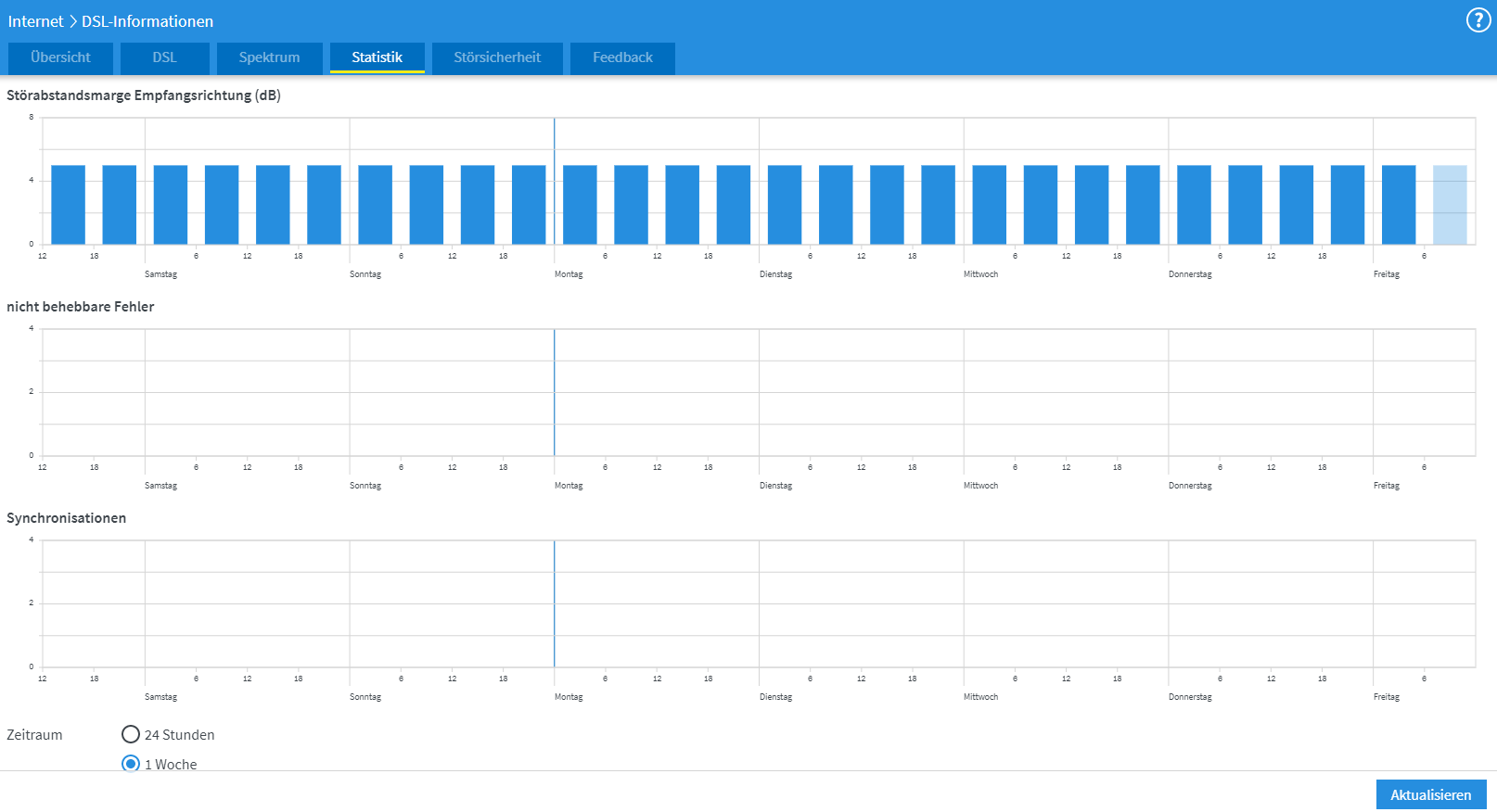Click 'Dienstag' label under the Synchronisationen chart

pyautogui.click(x=775, y=697)
